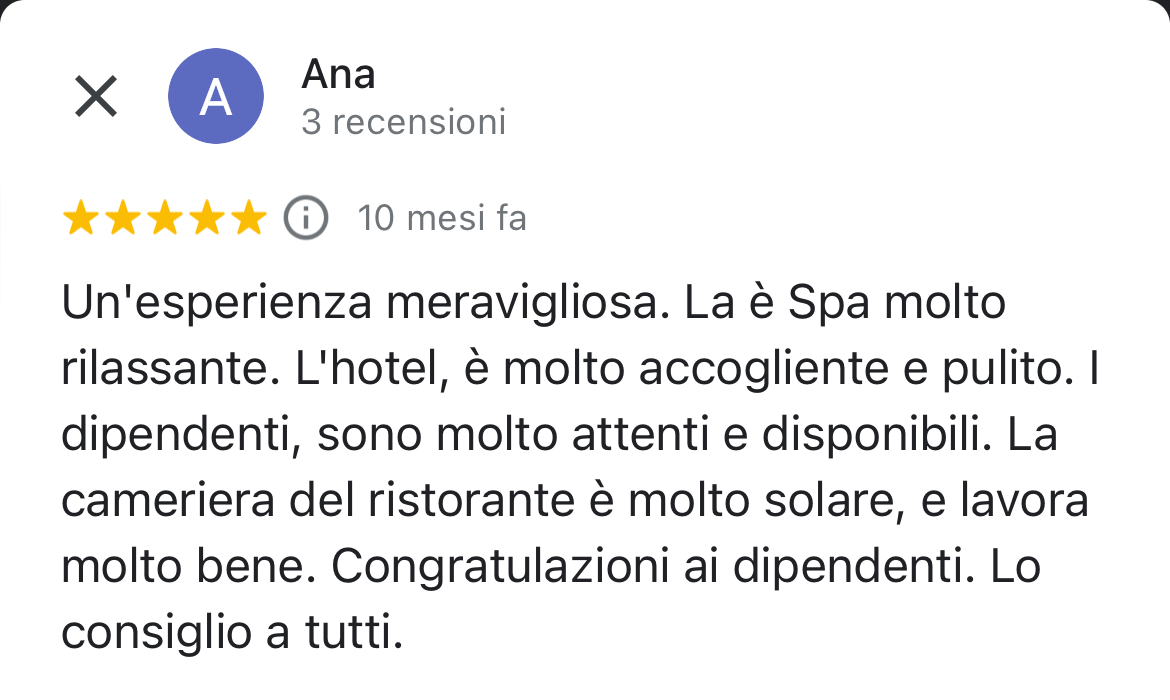Select the fourth star of the rating
1170x700 pixels.
[x=205, y=218]
